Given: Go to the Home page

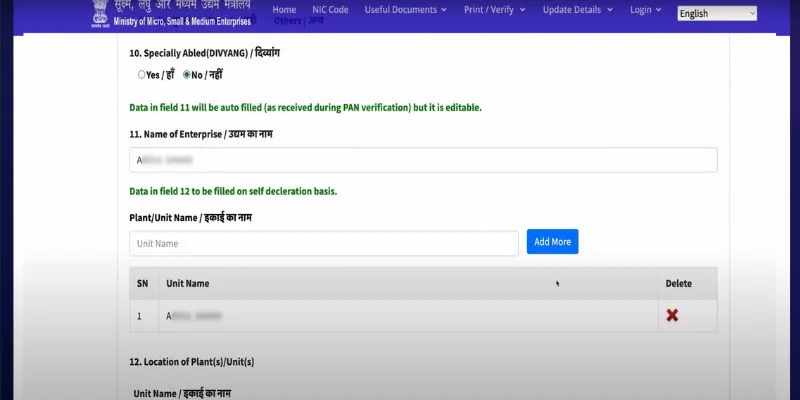Looking at the screenshot, I should [x=284, y=10].
